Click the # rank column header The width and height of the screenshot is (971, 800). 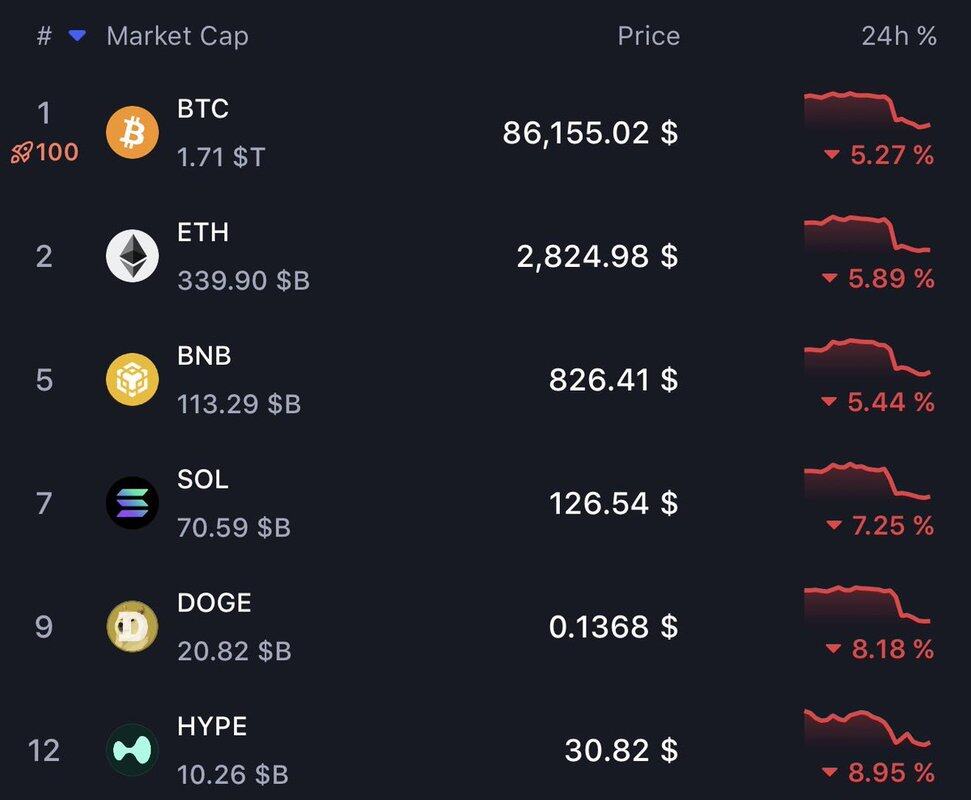[44, 37]
